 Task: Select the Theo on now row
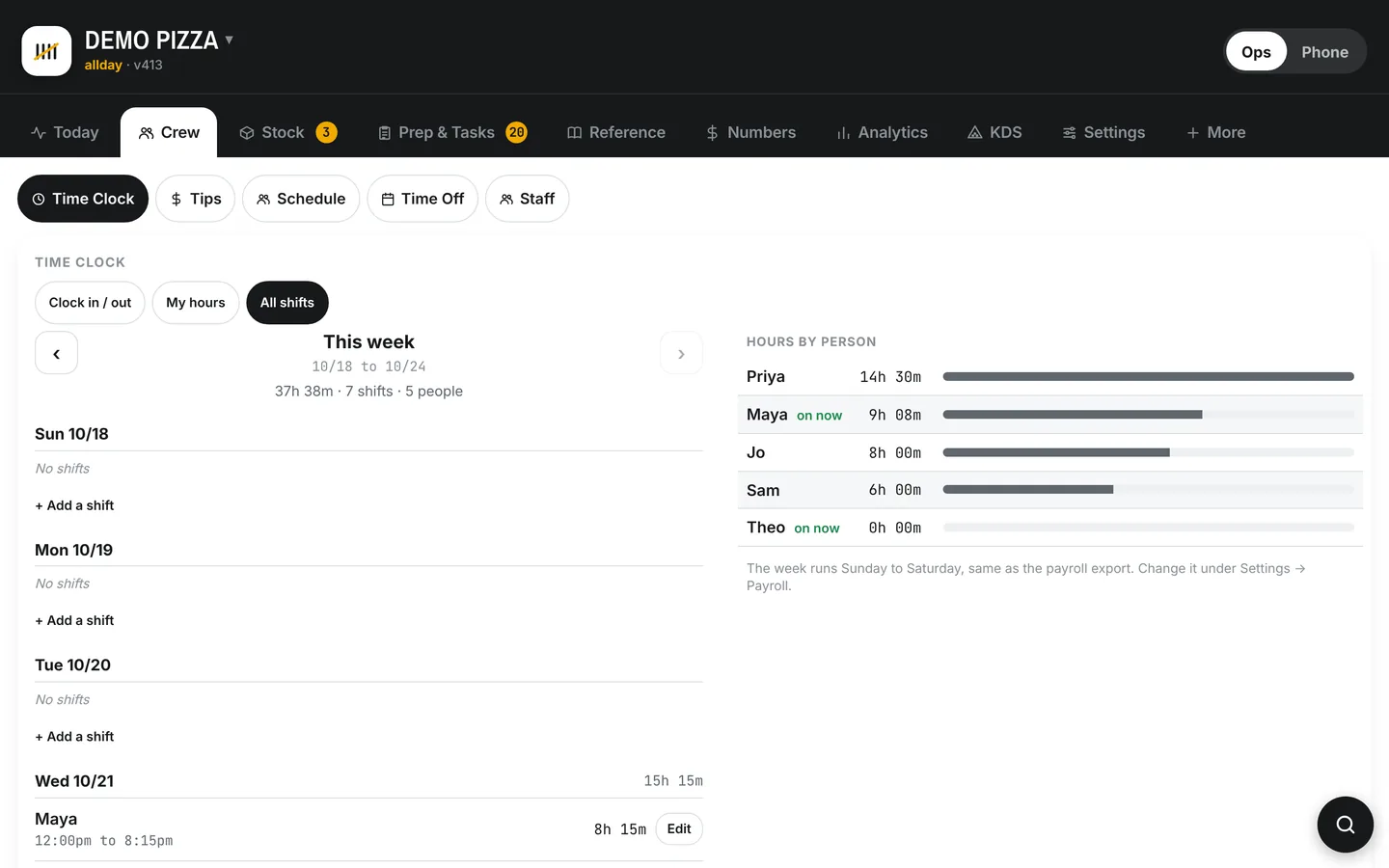(1050, 528)
